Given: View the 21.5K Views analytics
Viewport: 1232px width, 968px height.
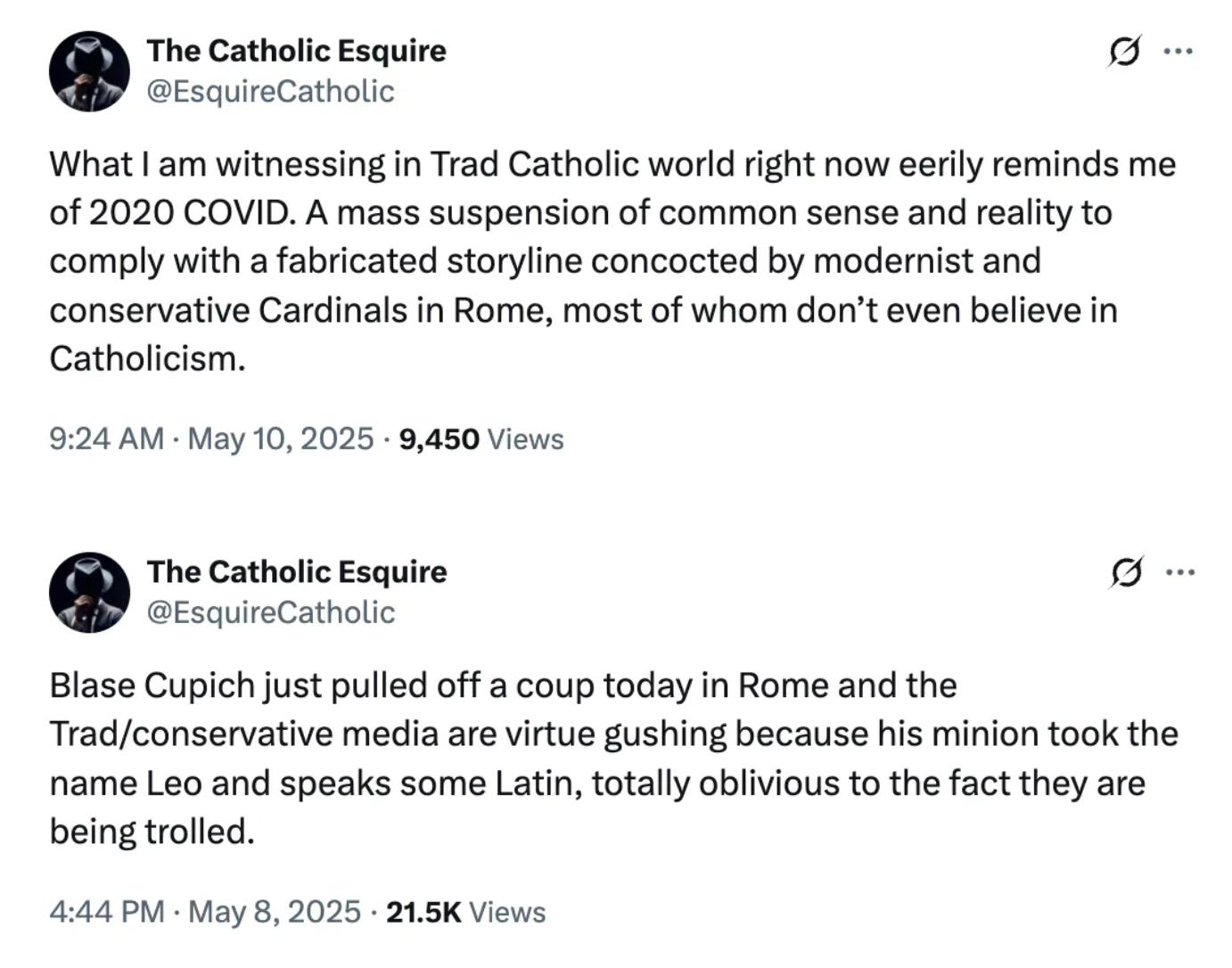Looking at the screenshot, I should [465, 912].
